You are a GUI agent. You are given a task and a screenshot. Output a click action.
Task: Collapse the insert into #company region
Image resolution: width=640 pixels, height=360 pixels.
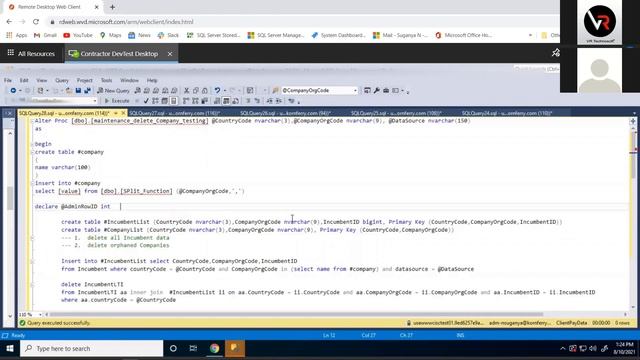pos(32,183)
